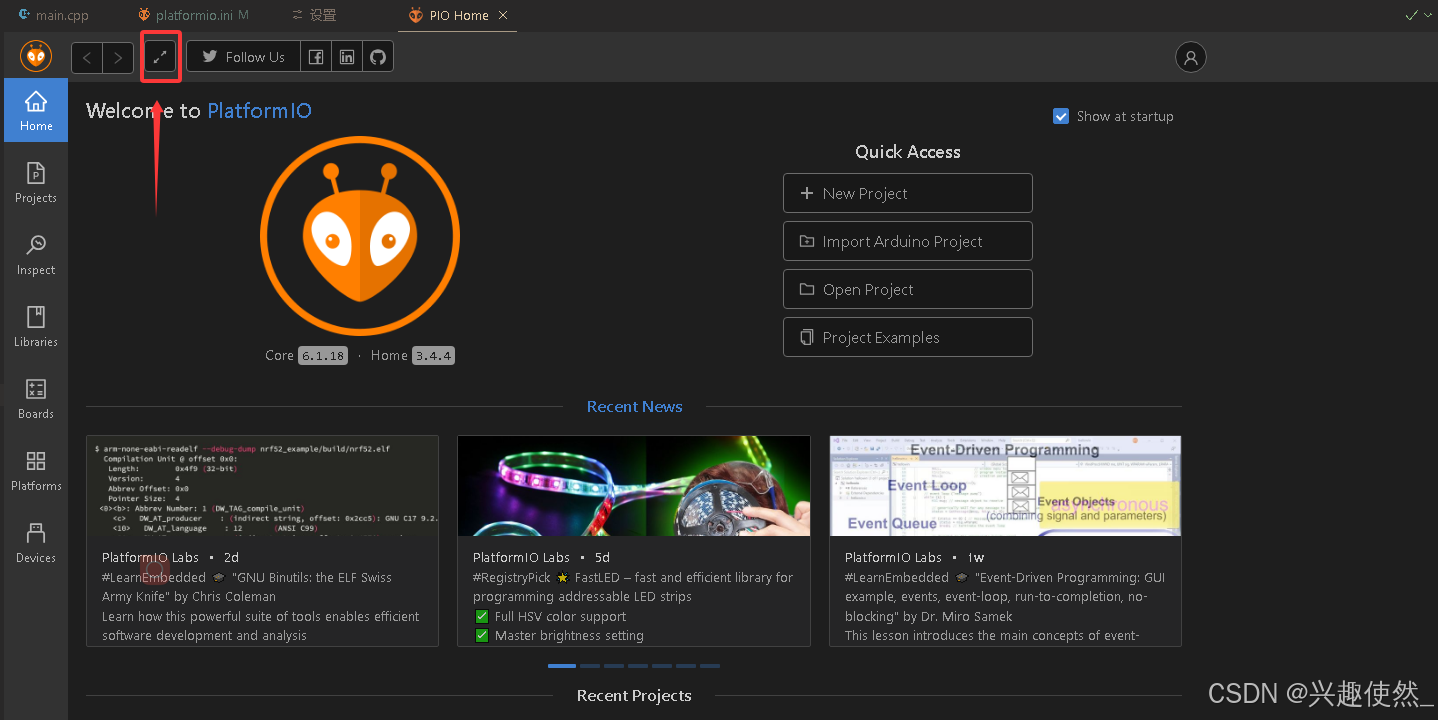Open Platforms in the sidebar

(x=36, y=471)
